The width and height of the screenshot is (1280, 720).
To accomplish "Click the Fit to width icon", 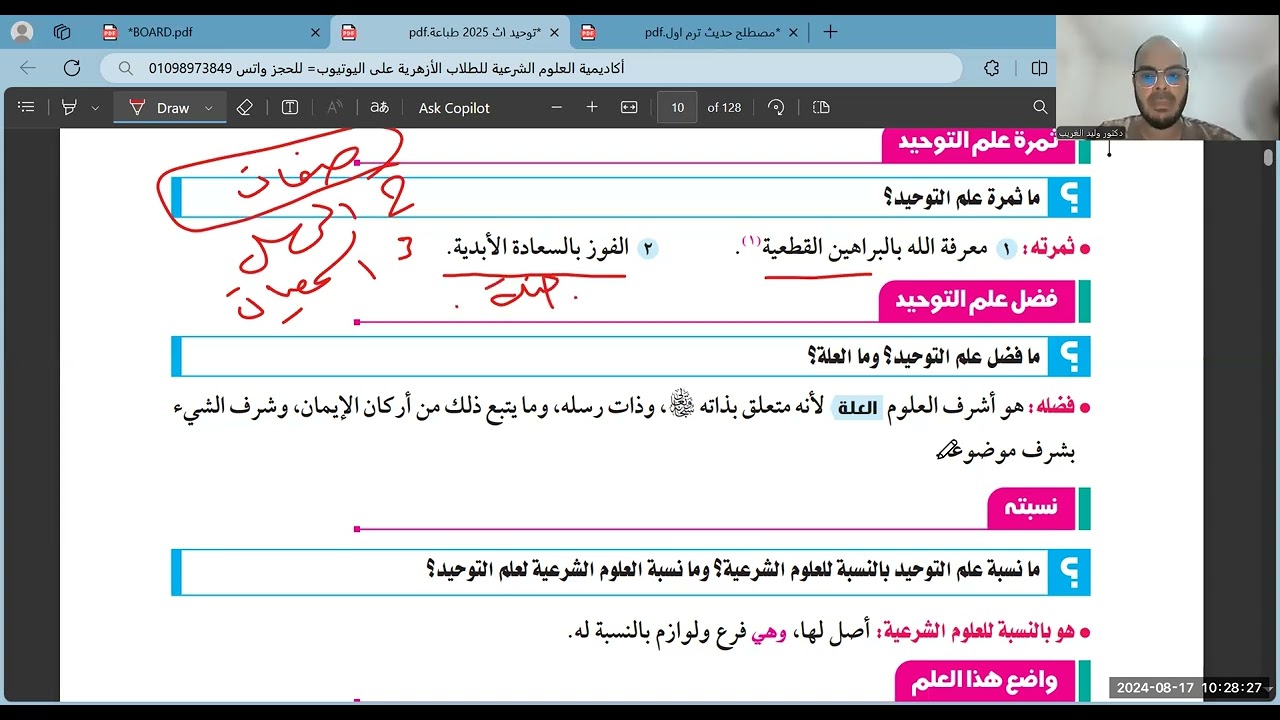I will pos(629,107).
